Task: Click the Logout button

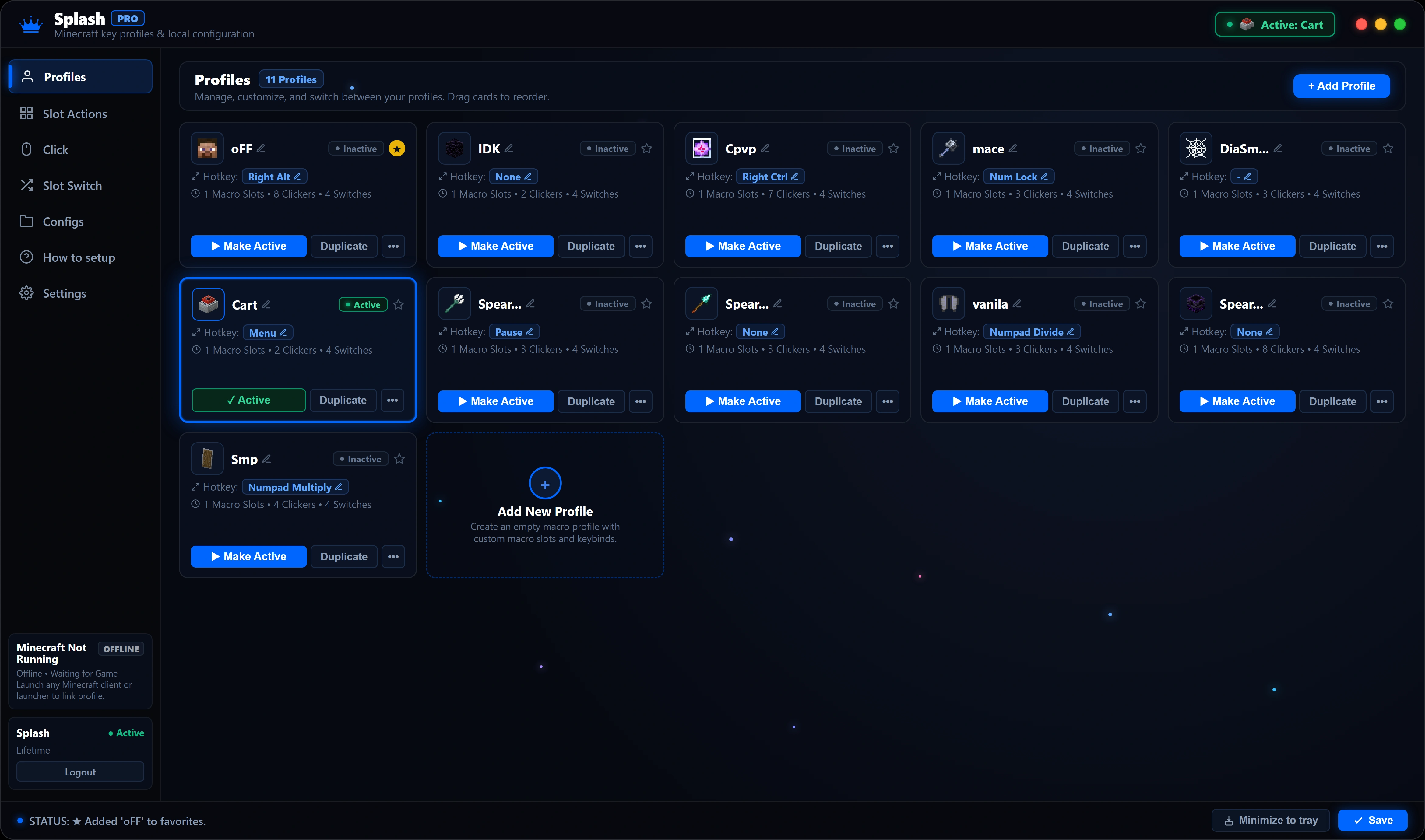Action: point(80,772)
